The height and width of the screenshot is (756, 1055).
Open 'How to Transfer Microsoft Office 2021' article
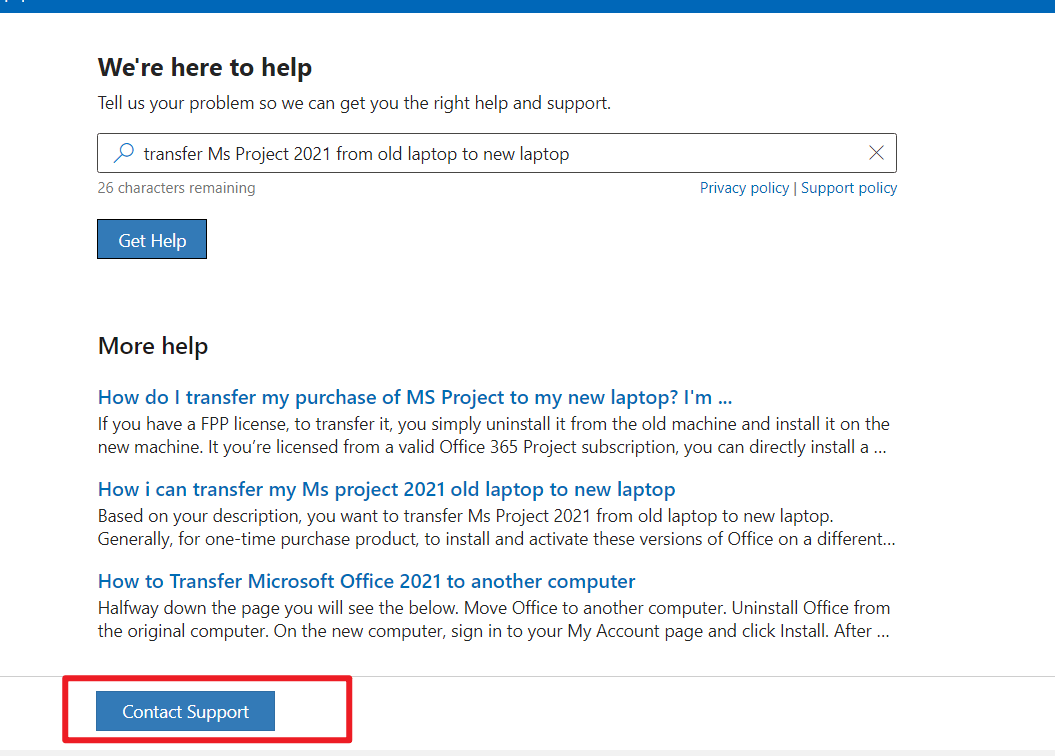(366, 581)
